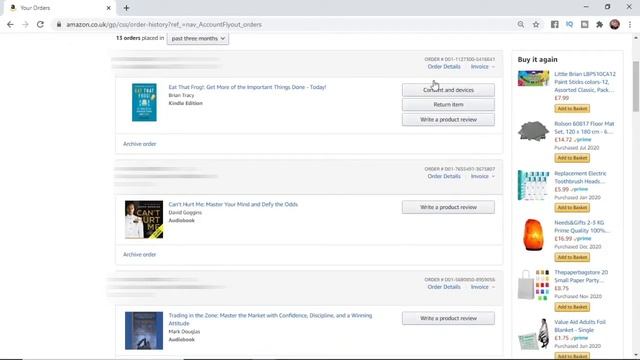The image size is (640, 360).
Task: Add Thepaperbagstore paper bags to basket
Action: pyautogui.click(x=572, y=307)
